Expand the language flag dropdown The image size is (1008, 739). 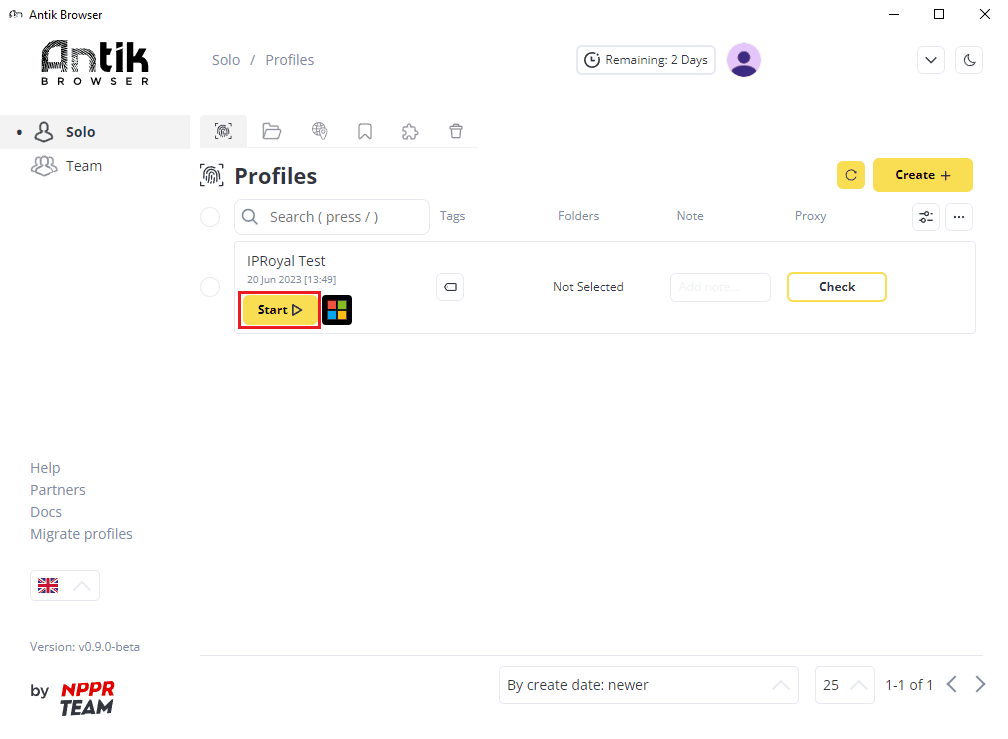(65, 585)
